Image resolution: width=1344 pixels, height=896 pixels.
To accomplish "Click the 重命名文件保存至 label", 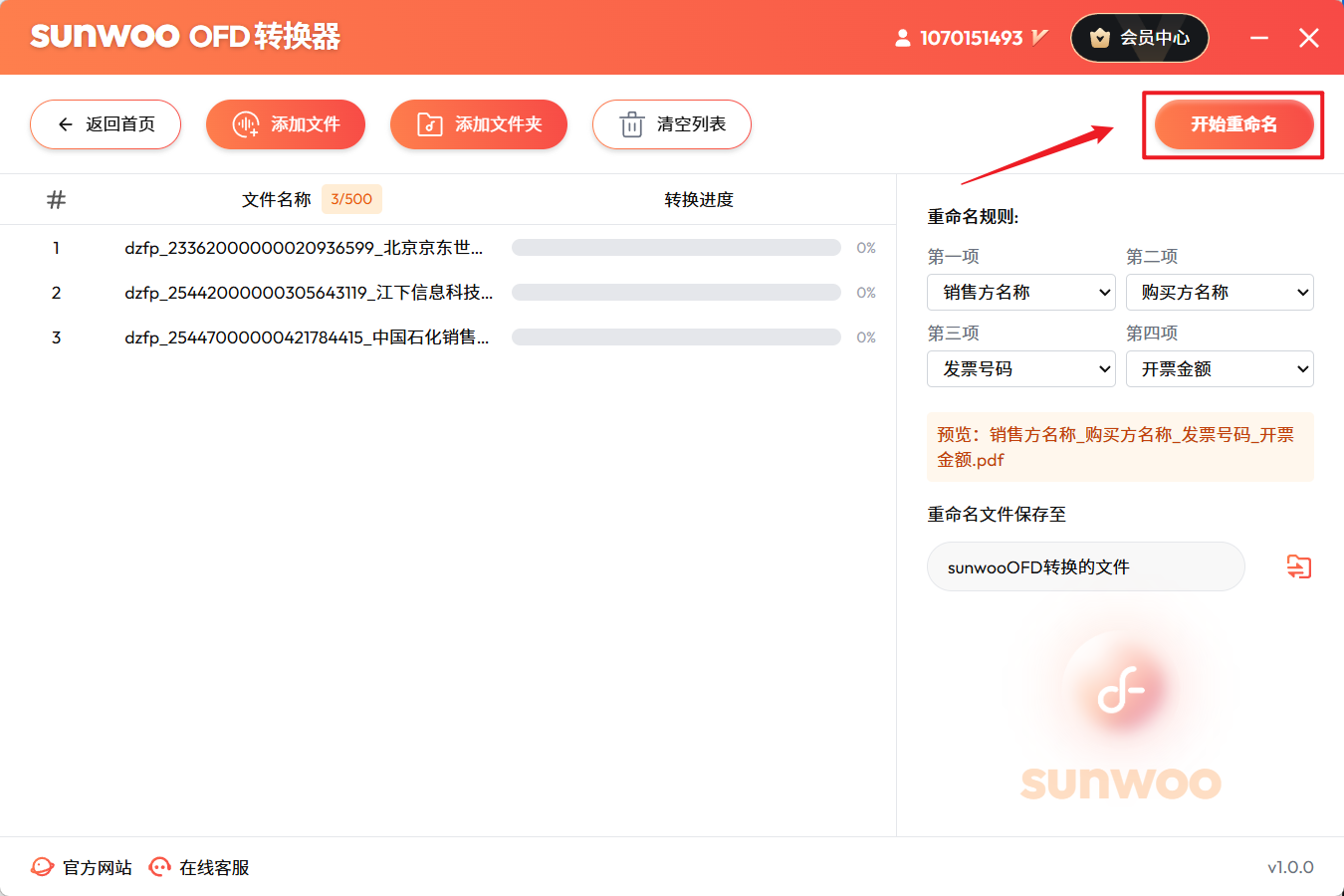I will coord(997,515).
